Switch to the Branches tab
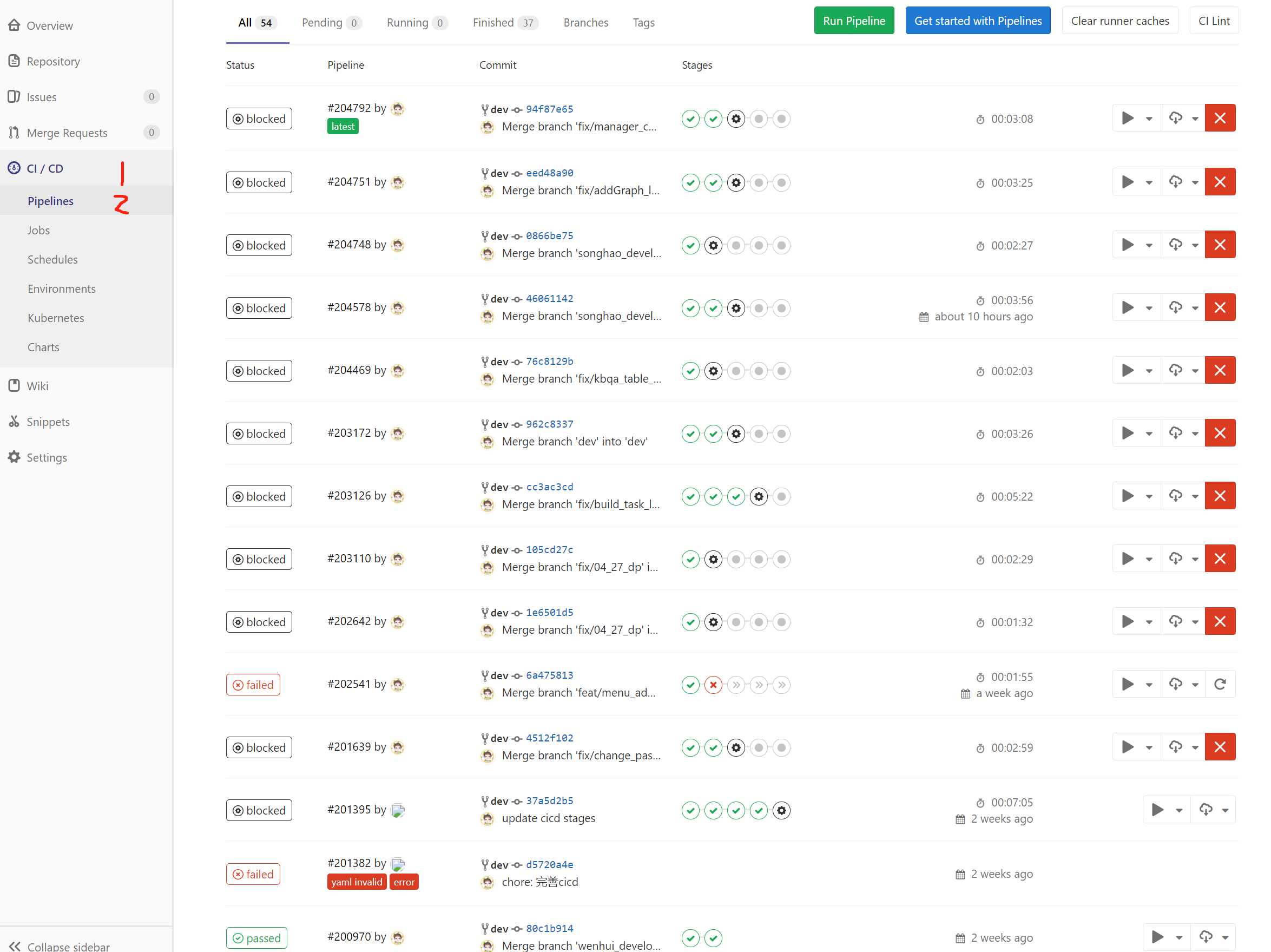Screen dimensions: 1271x952 click(585, 22)
